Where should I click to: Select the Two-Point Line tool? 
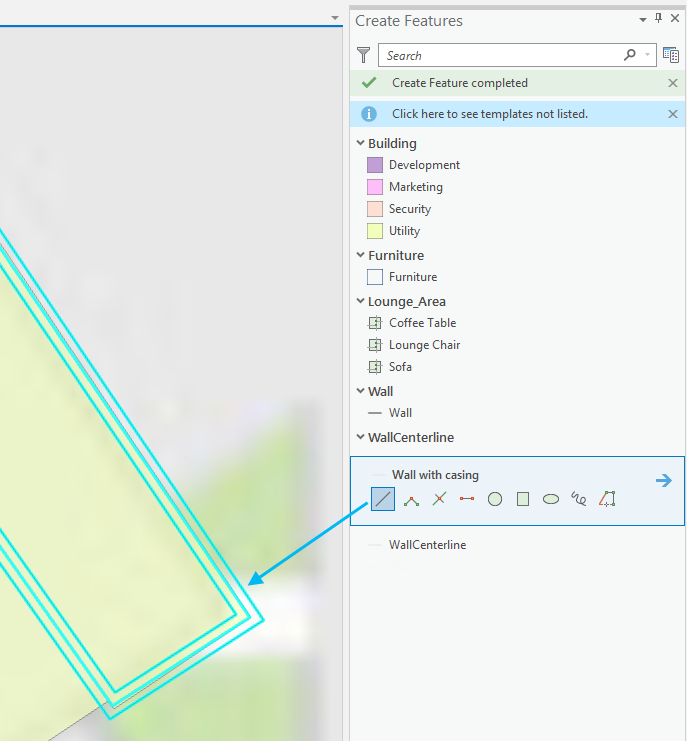[x=467, y=499]
